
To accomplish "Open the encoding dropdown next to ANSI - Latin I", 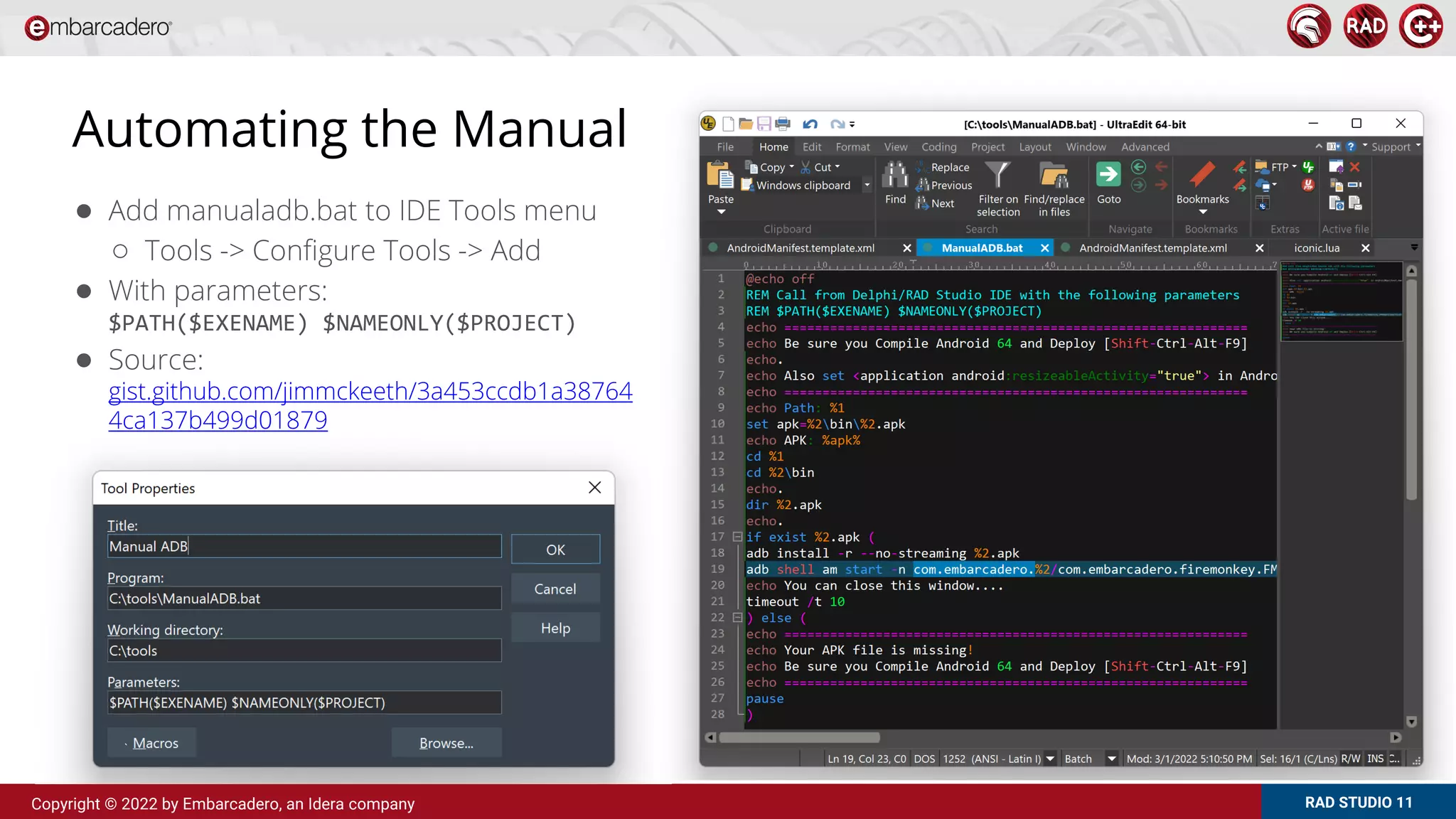I will pyautogui.click(x=1050, y=759).
